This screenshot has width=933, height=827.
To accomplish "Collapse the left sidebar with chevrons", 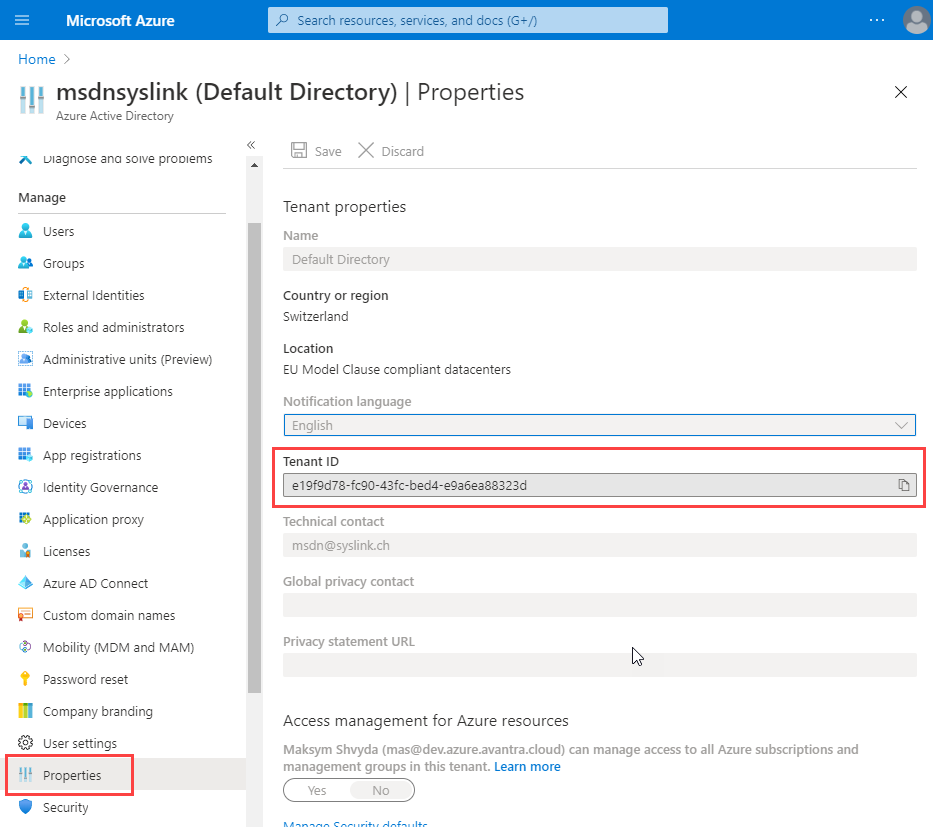I will click(251, 145).
